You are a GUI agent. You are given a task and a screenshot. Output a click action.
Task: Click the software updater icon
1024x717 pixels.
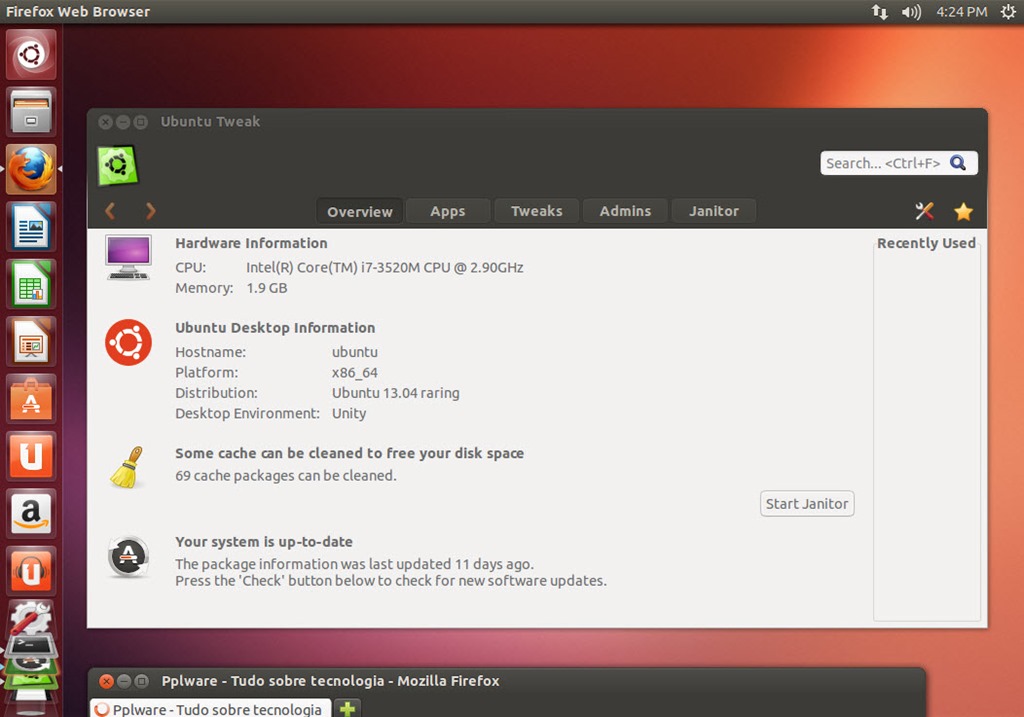(x=128, y=556)
